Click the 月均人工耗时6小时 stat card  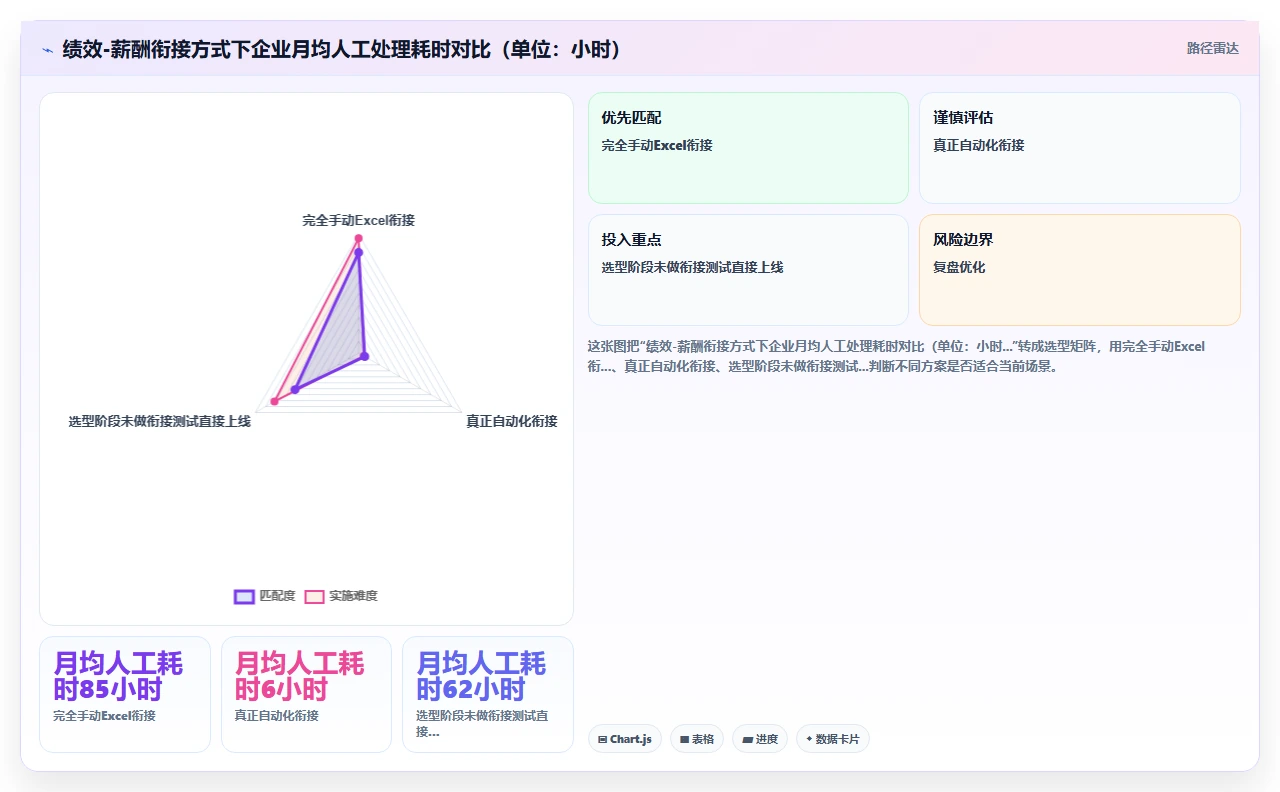306,694
